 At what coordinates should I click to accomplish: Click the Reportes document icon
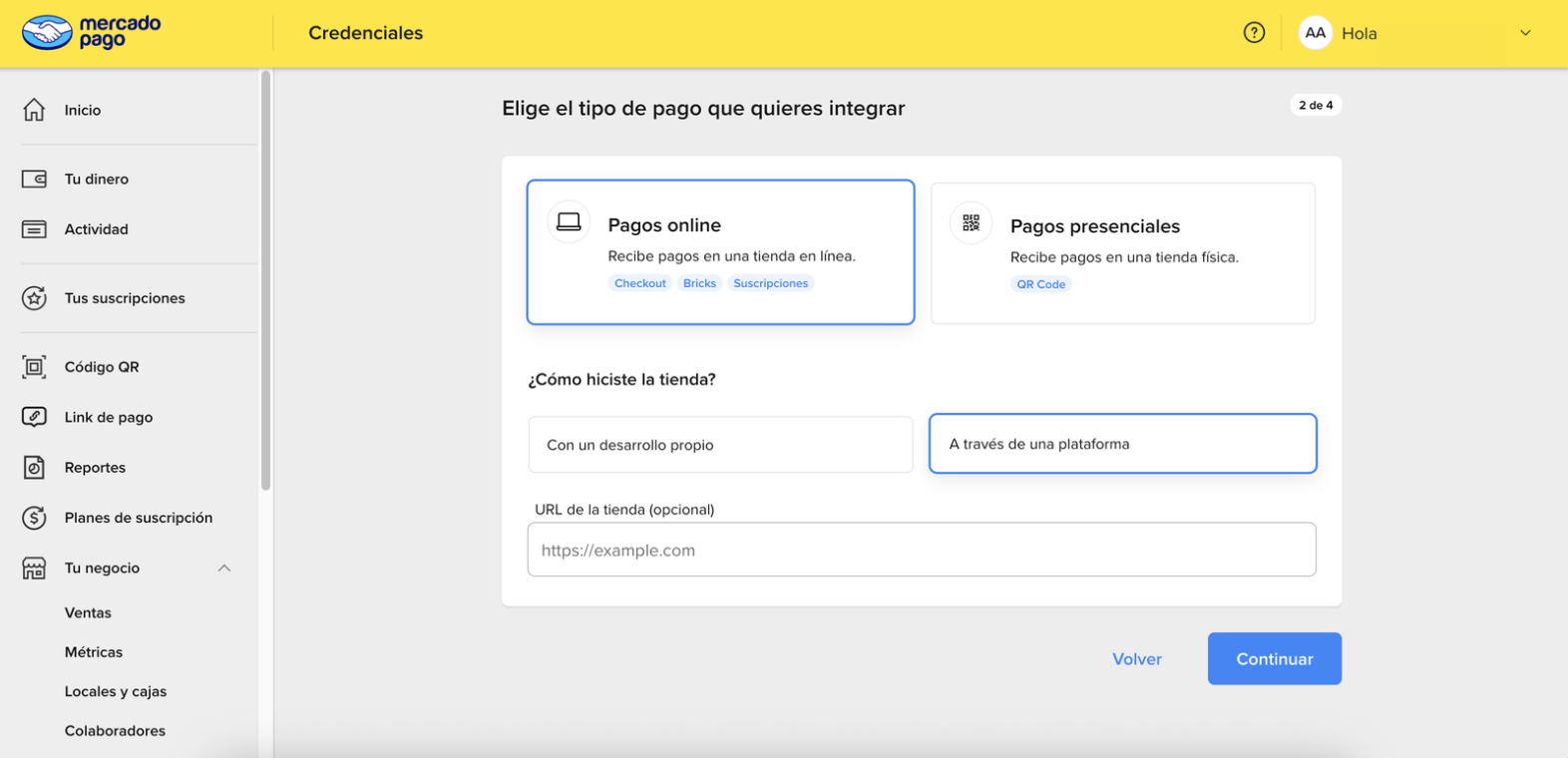pos(34,467)
